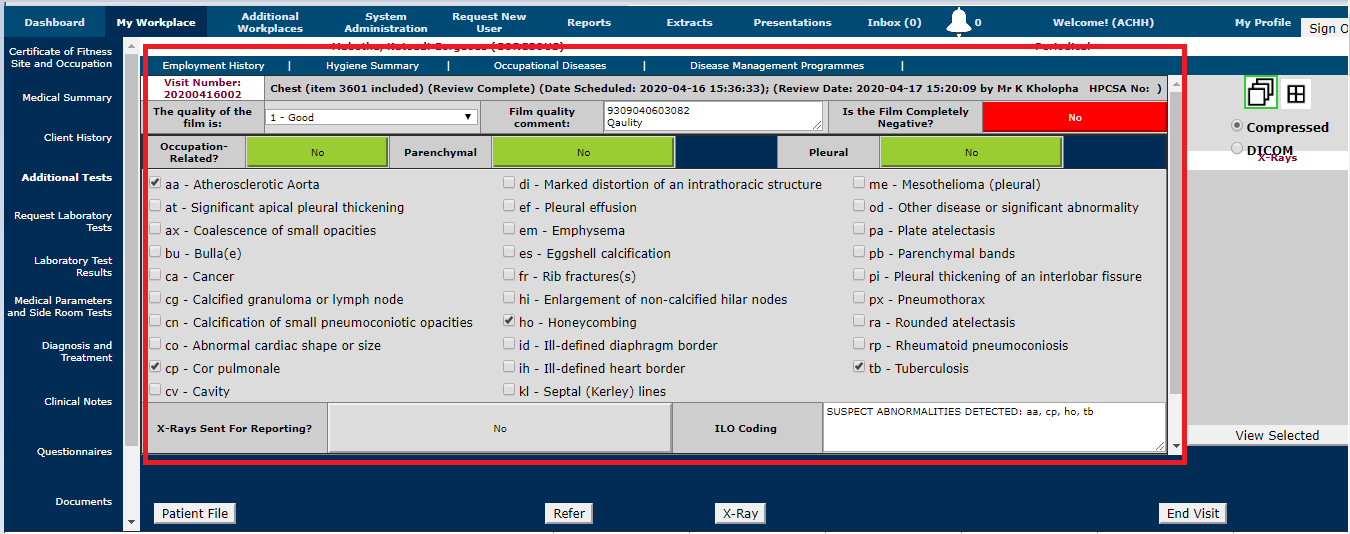
Task: Select the DICOM radio button
Action: pos(1237,148)
